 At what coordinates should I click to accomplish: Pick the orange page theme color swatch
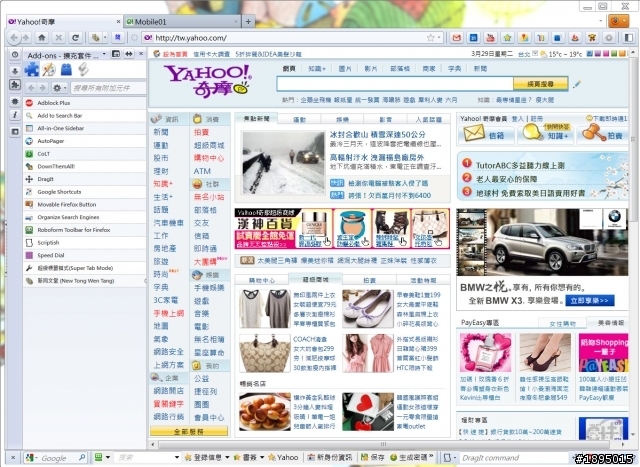point(622,53)
